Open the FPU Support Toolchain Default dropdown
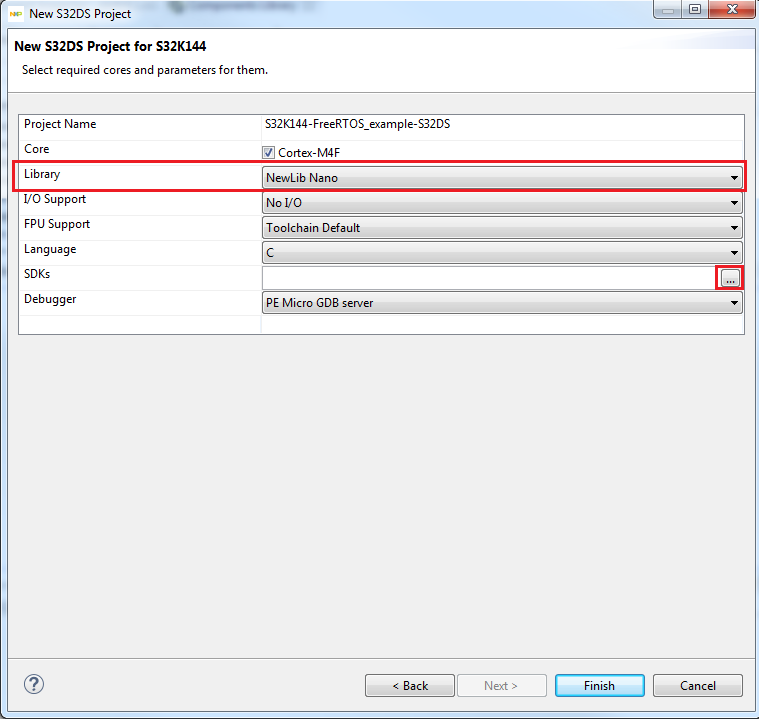The image size is (763, 720). 502,228
